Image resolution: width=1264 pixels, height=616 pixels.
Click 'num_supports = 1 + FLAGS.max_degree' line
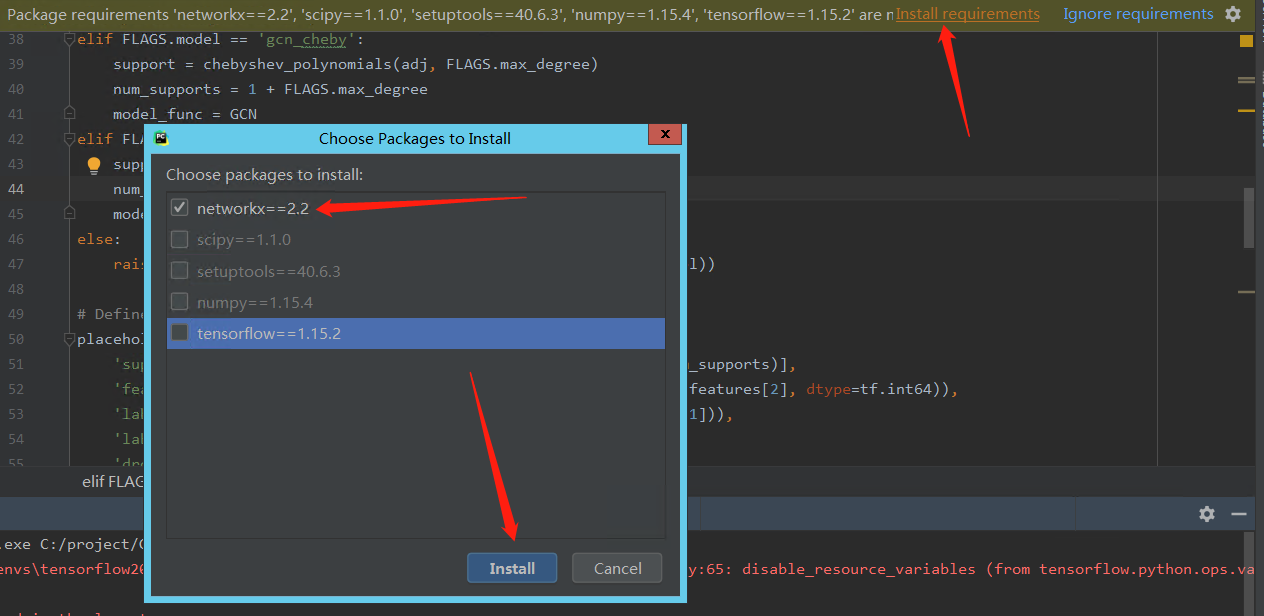click(270, 89)
